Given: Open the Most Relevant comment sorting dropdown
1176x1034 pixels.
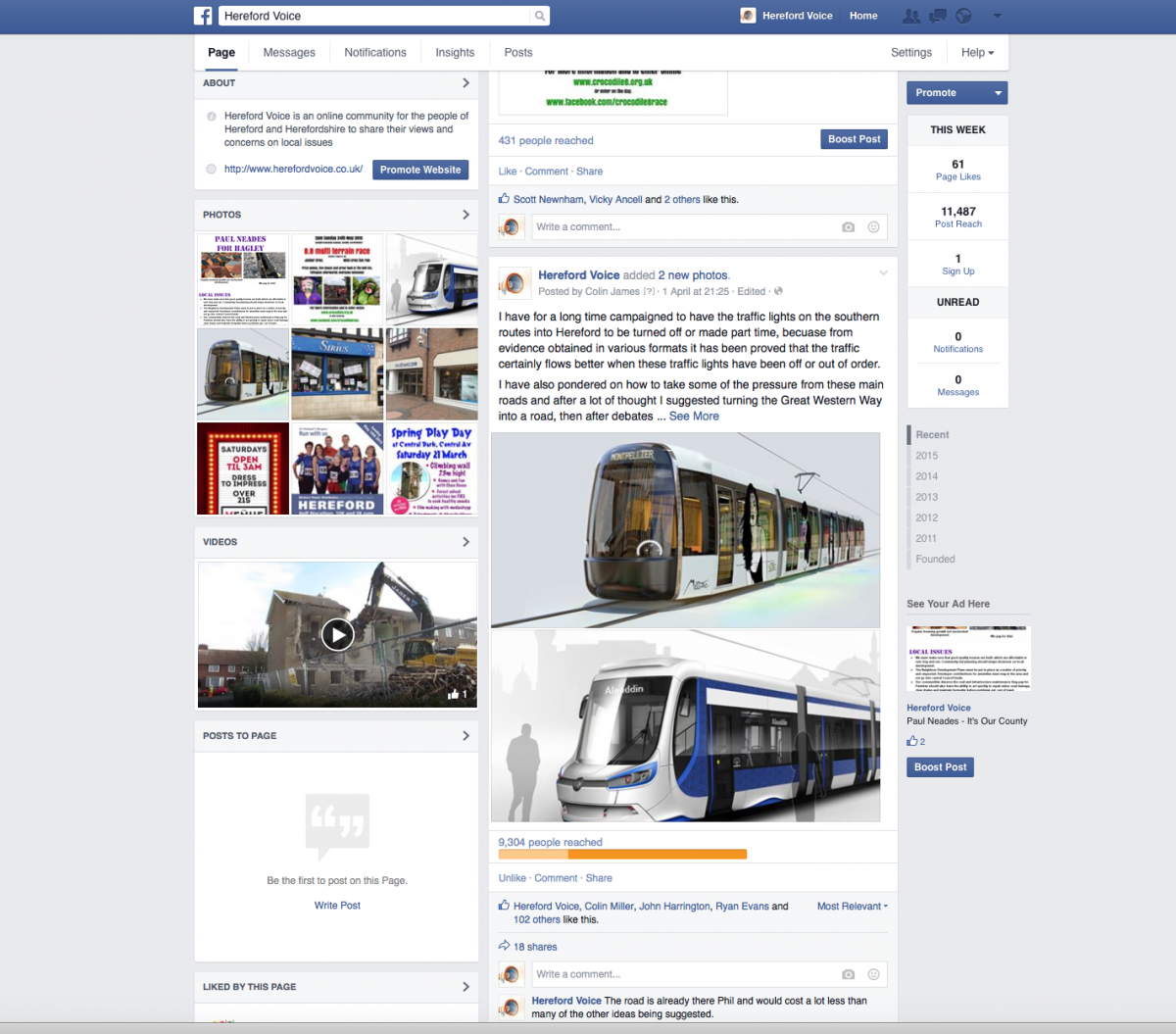Looking at the screenshot, I should point(853,907).
